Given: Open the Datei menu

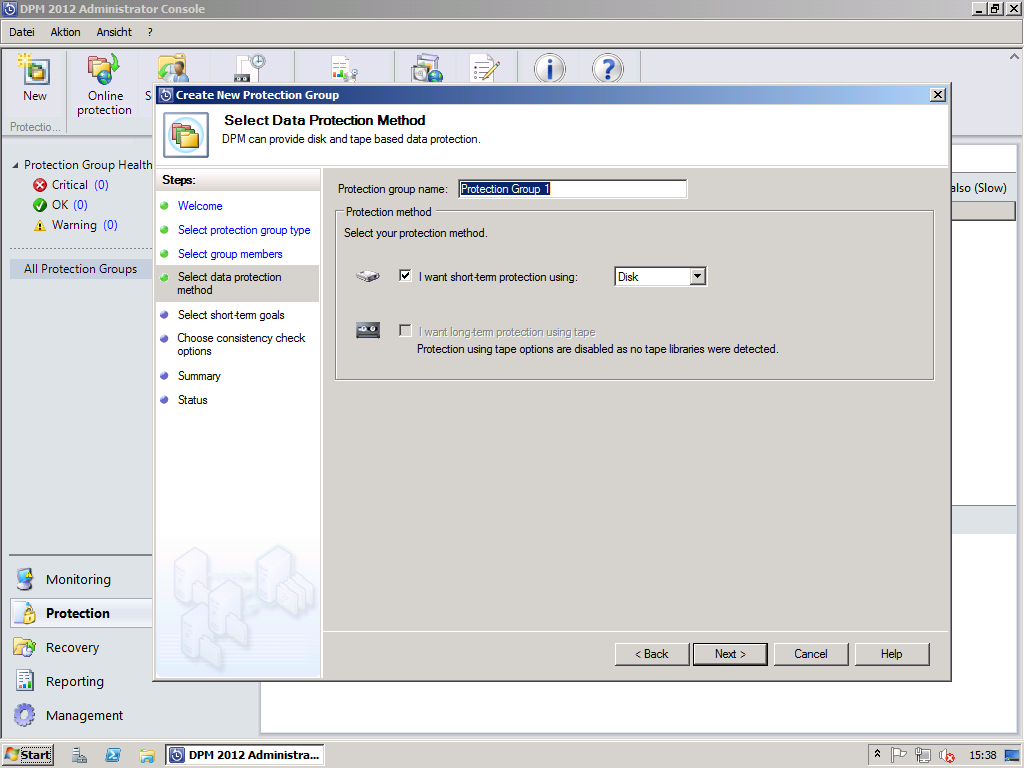Looking at the screenshot, I should coord(22,32).
